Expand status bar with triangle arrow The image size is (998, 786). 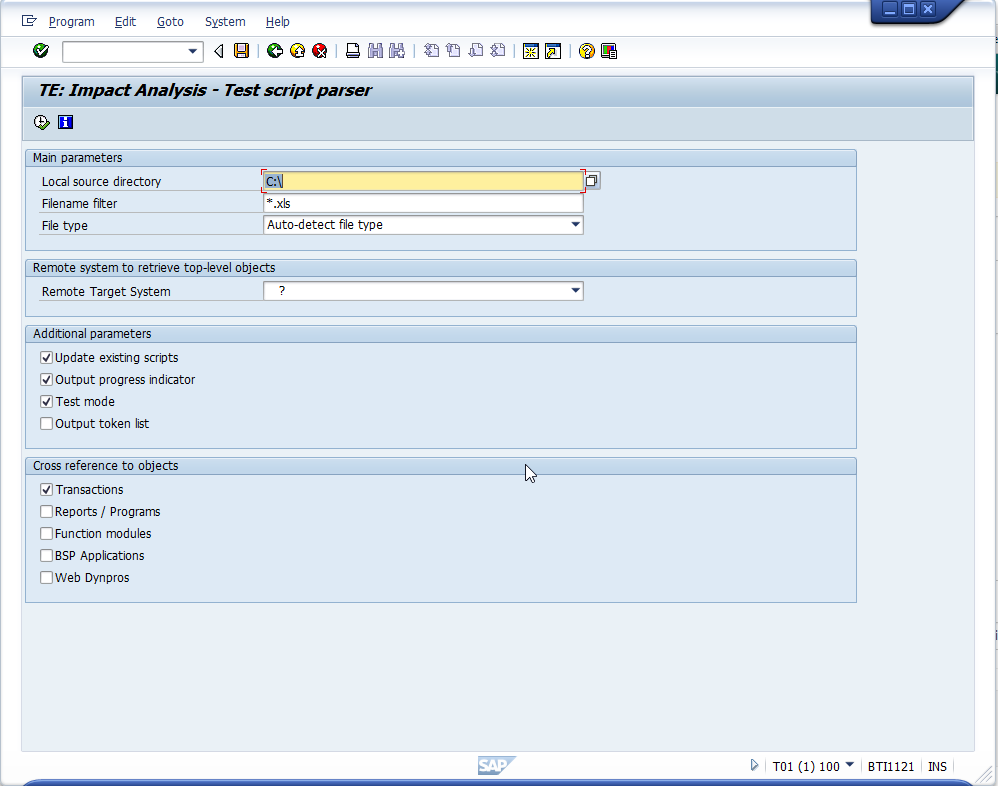click(754, 765)
